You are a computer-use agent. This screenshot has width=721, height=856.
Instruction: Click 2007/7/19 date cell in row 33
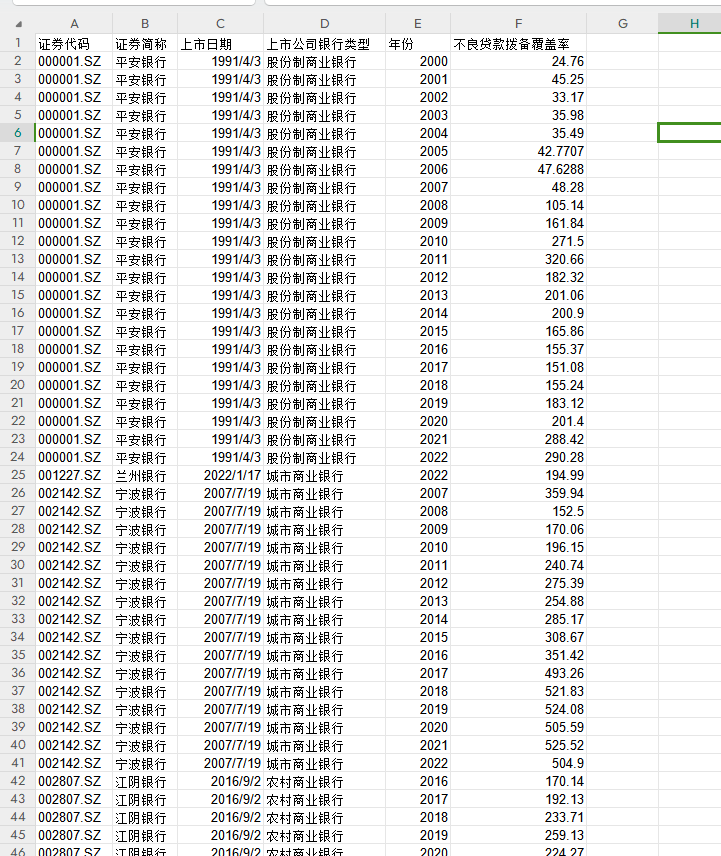tap(221, 620)
